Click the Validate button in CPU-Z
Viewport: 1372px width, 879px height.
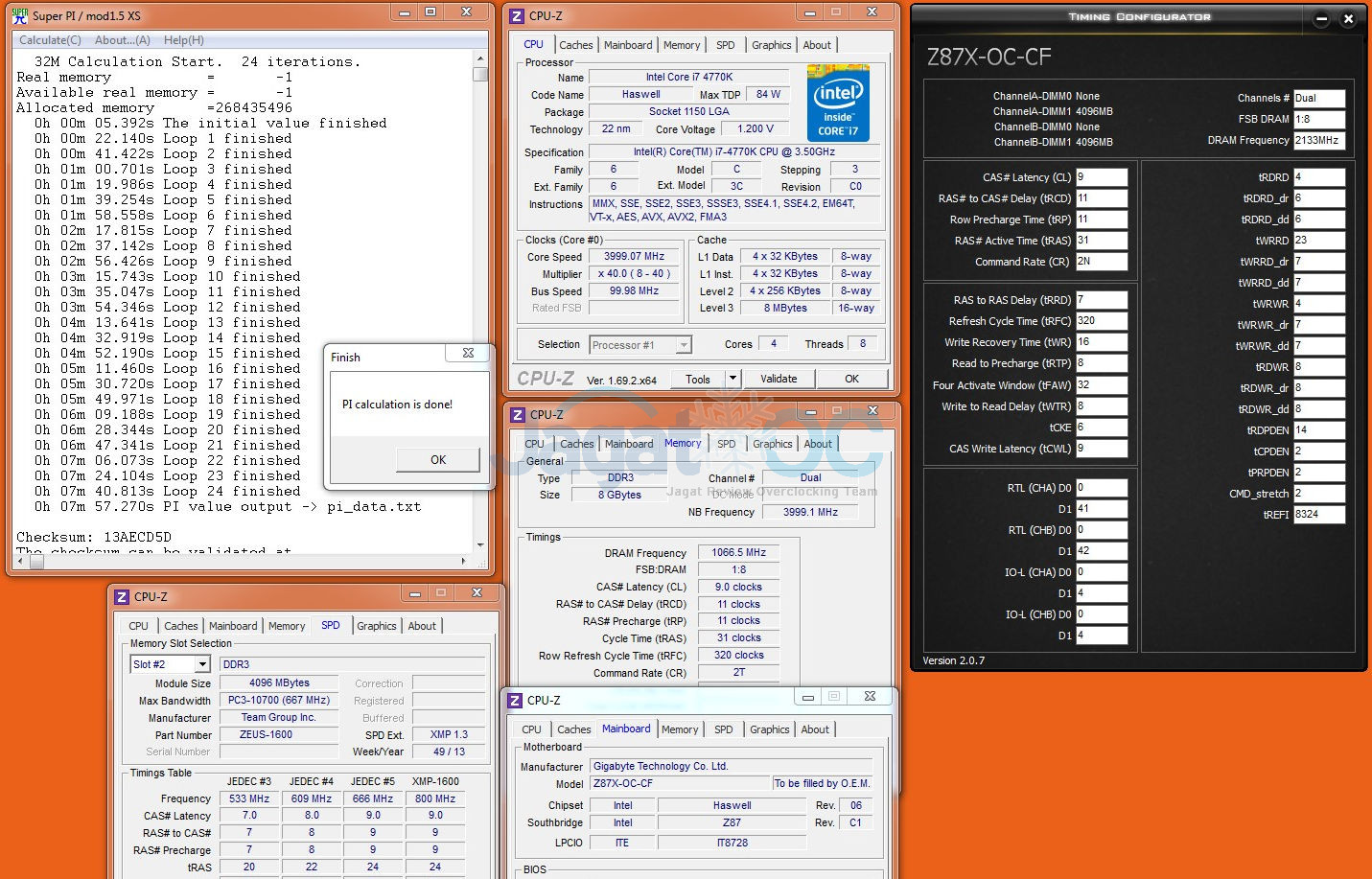(779, 379)
